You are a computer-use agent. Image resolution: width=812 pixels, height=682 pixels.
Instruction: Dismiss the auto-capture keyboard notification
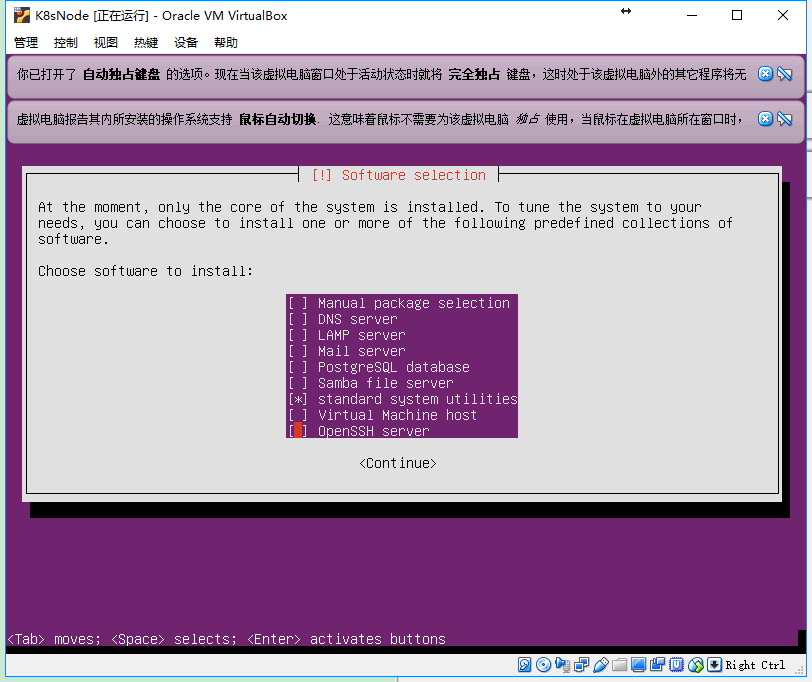[765, 74]
